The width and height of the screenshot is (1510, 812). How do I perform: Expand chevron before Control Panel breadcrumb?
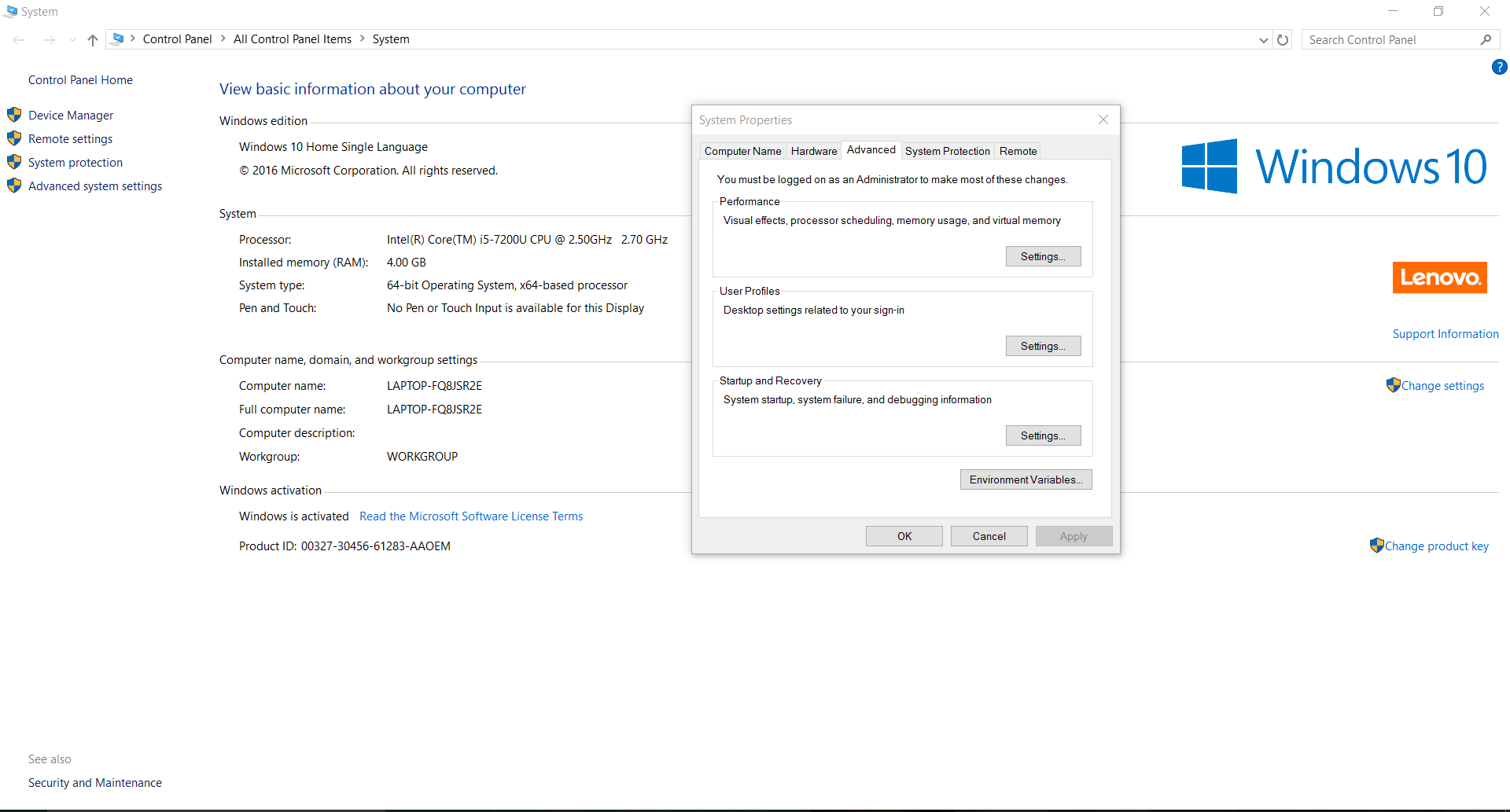(x=133, y=39)
